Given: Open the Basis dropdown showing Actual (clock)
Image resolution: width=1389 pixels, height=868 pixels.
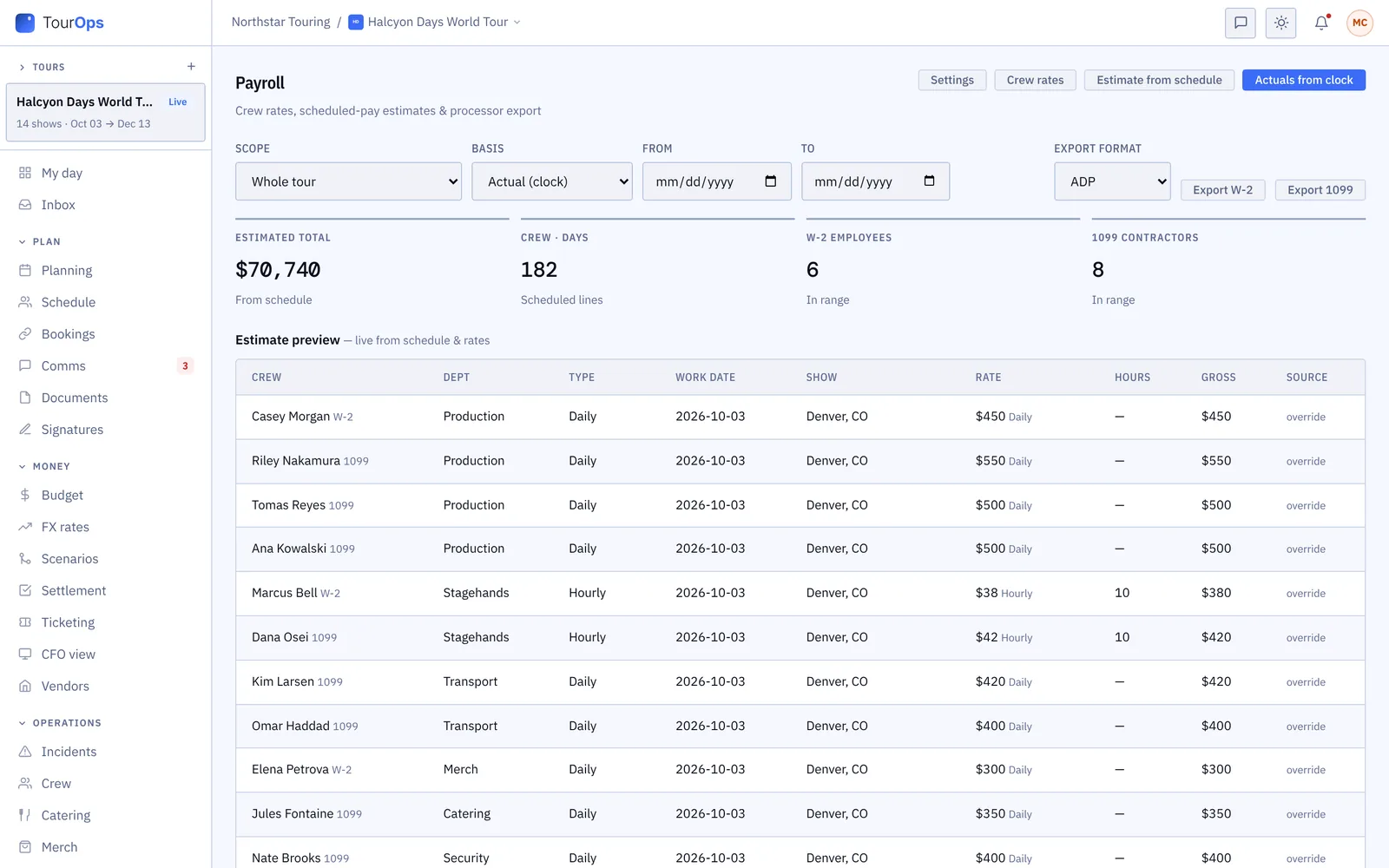Looking at the screenshot, I should click(552, 181).
